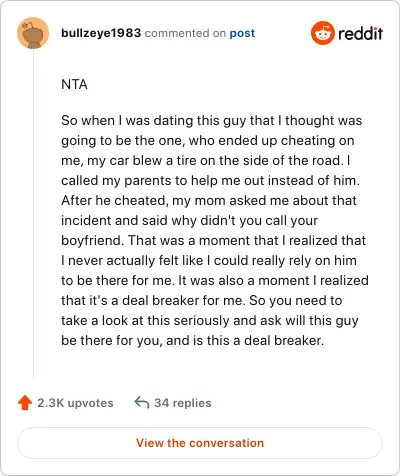This screenshot has height=476, width=400.
Task: Upvote with the orange arrow icon
Action: [x=25, y=403]
